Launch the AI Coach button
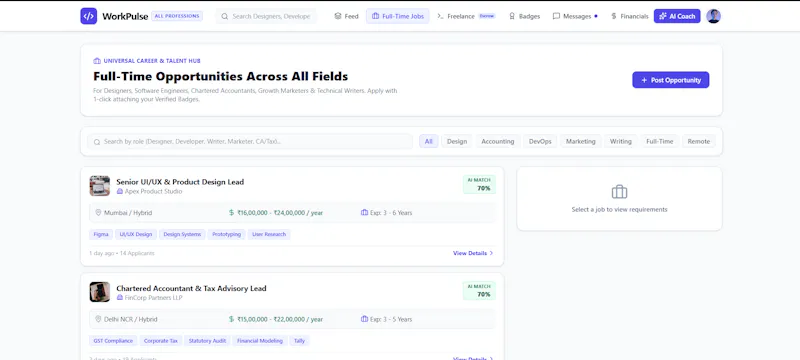 [x=677, y=16]
